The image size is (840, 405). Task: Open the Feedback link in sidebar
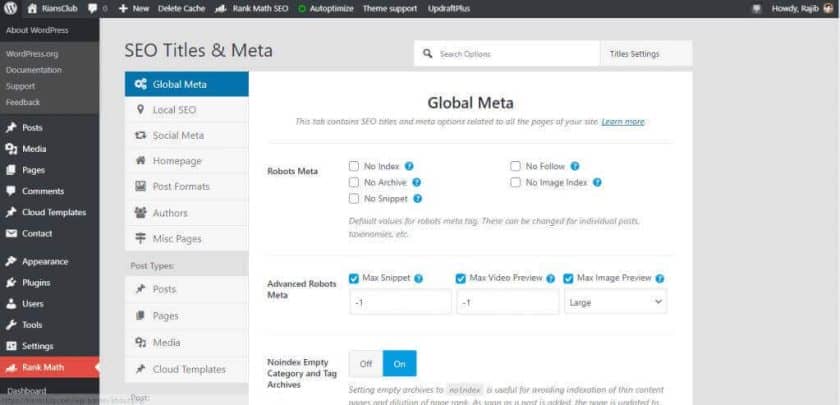(x=23, y=102)
